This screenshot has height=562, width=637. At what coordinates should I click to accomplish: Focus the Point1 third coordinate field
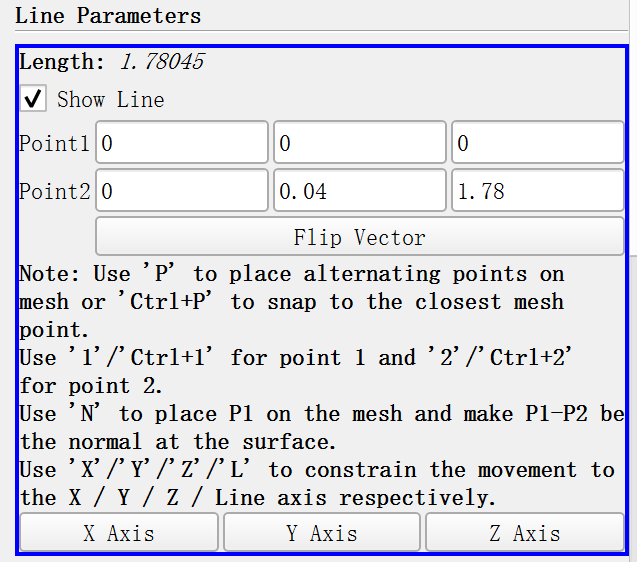point(537,143)
